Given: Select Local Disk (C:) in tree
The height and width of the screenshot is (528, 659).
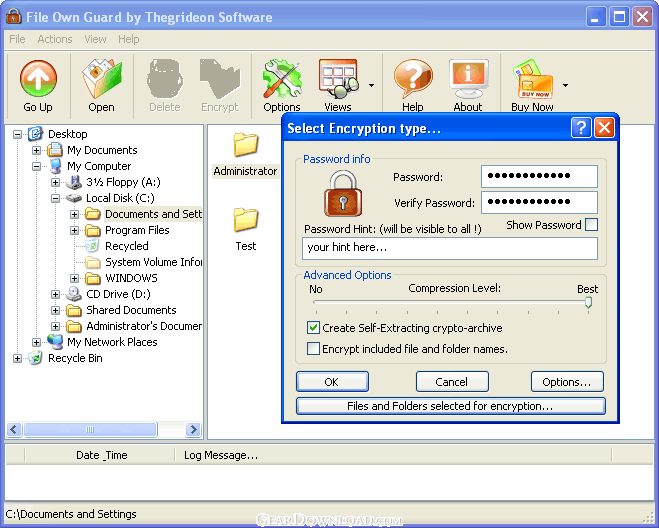Looking at the screenshot, I should [120, 198].
